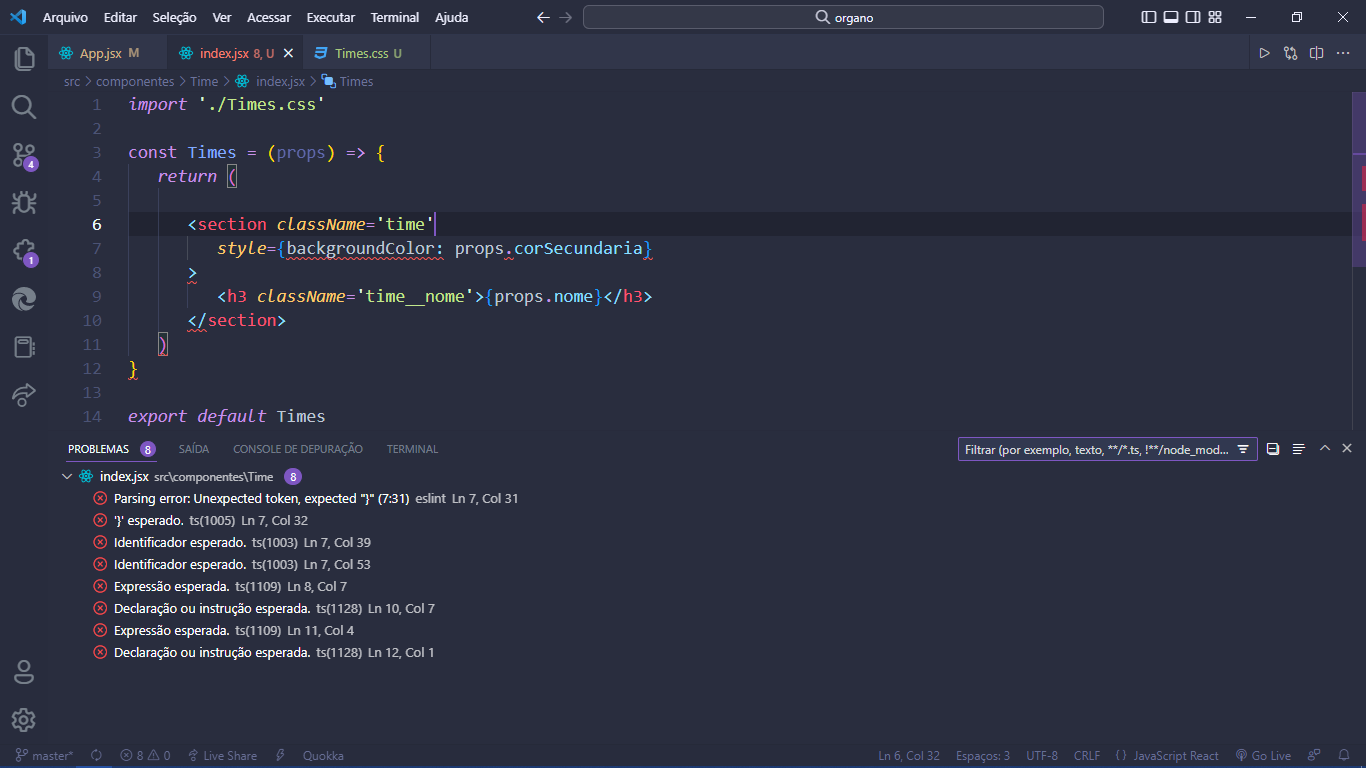
Task: Switch to the TERMINAL panel tab
Action: point(412,449)
